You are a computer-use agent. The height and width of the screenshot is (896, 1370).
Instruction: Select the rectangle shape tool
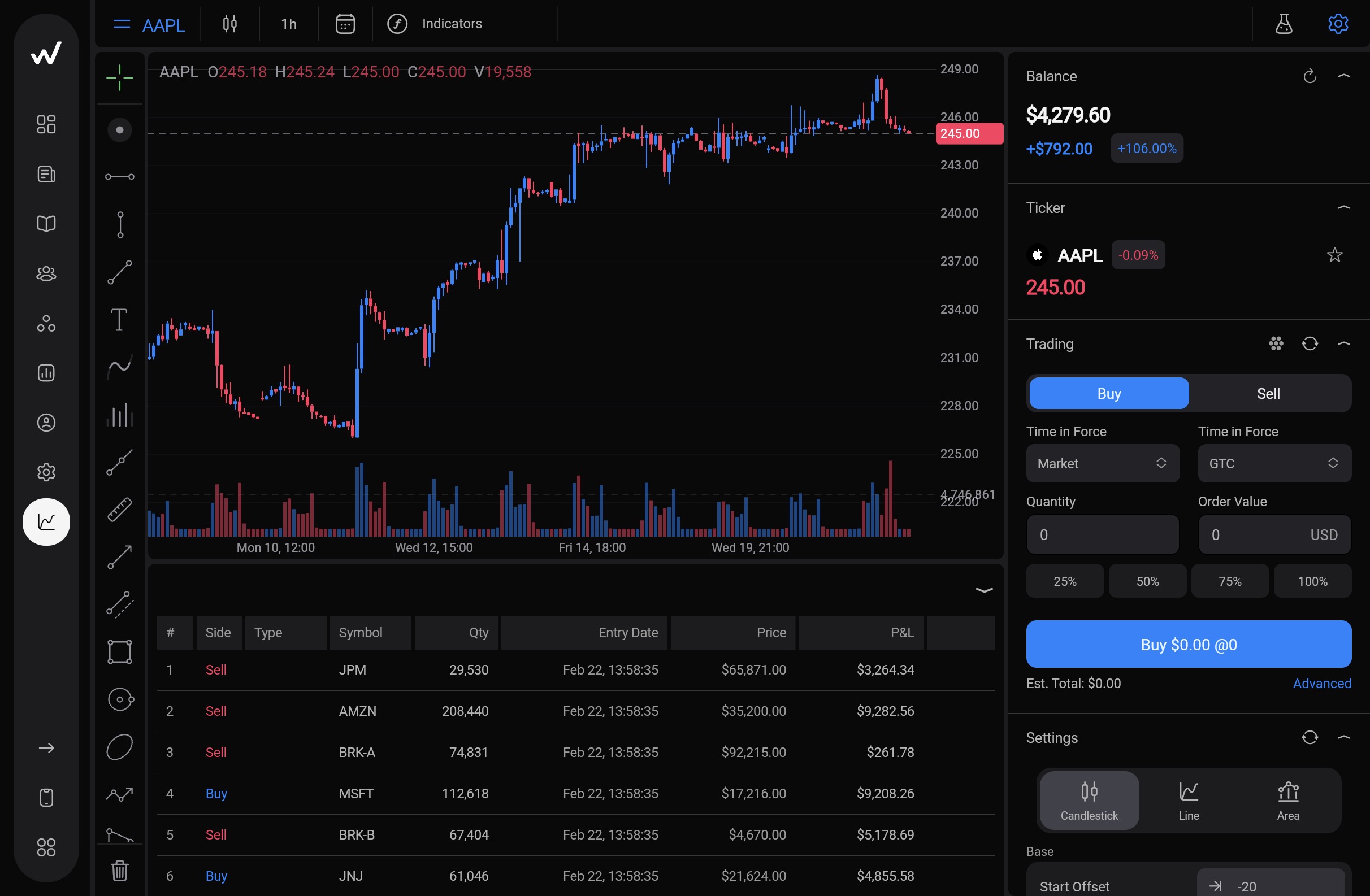point(120,652)
